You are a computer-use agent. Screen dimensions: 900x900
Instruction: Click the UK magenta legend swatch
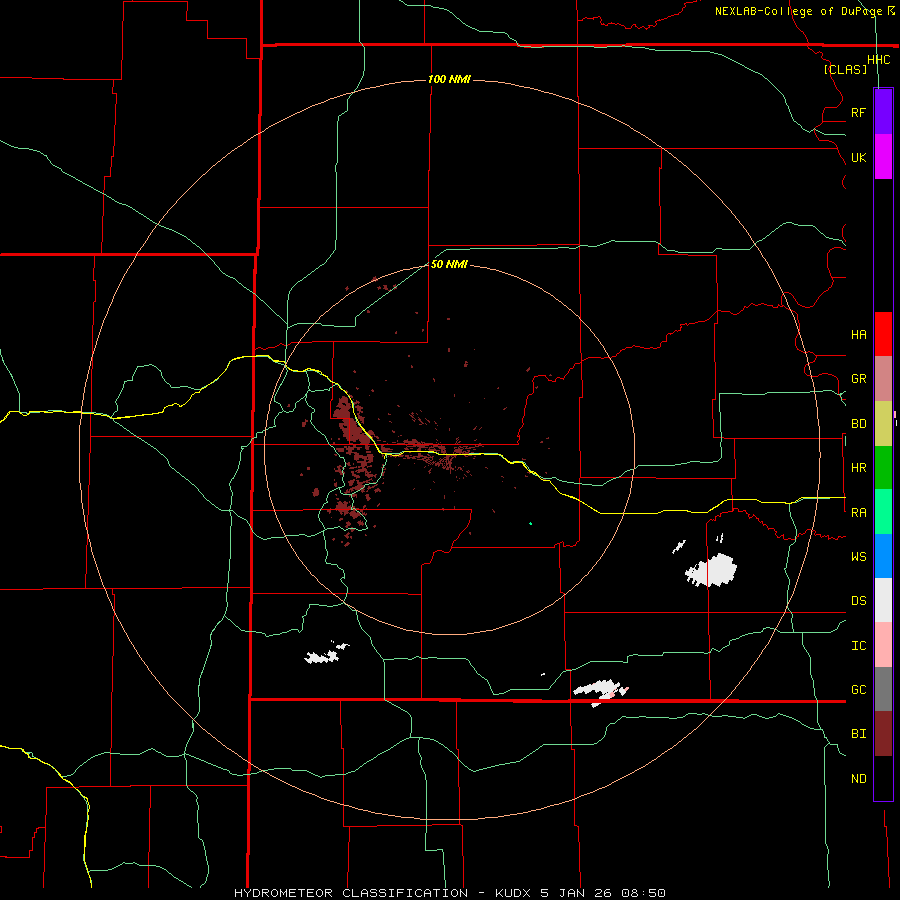(883, 157)
